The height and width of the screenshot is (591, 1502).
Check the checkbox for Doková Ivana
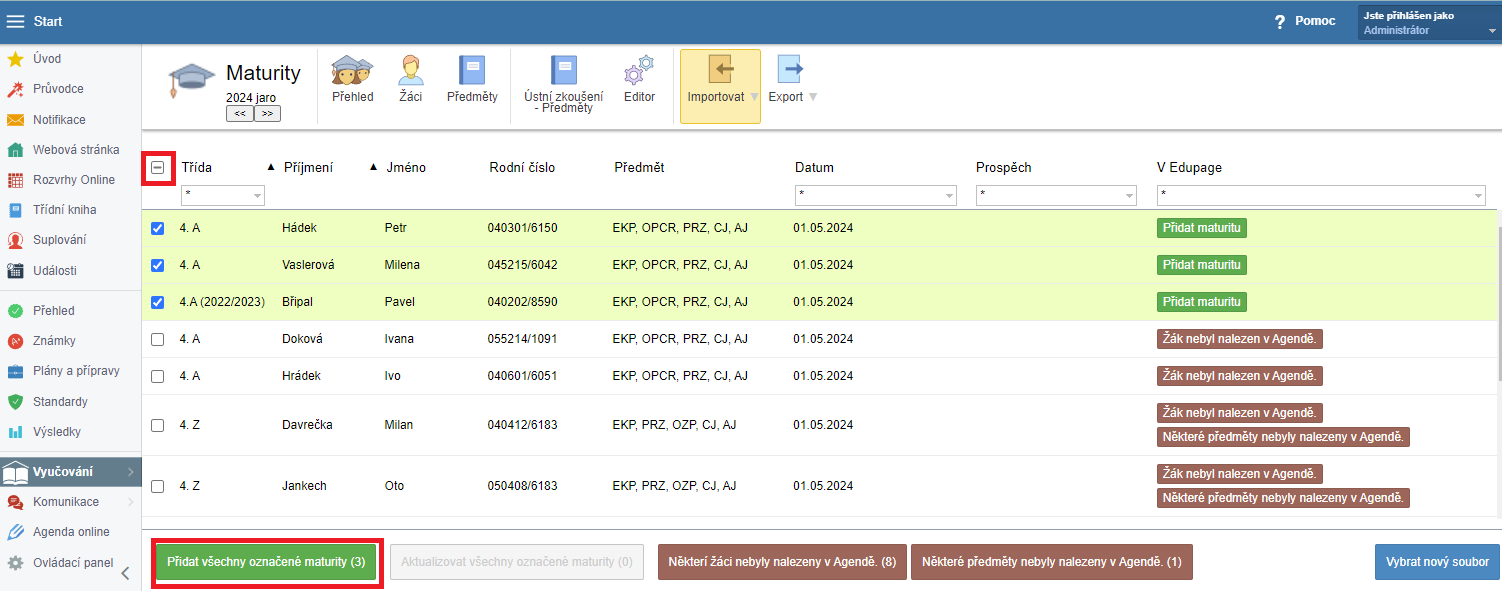point(157,339)
